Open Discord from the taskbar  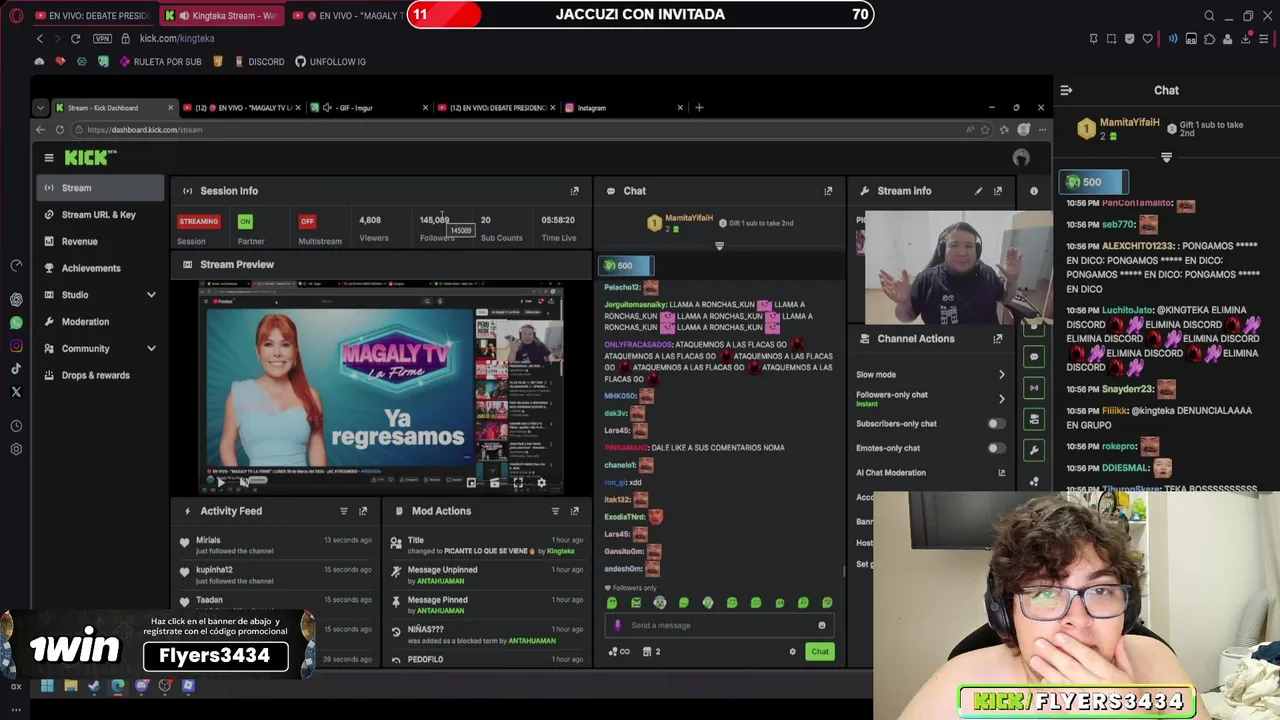[x=141, y=686]
